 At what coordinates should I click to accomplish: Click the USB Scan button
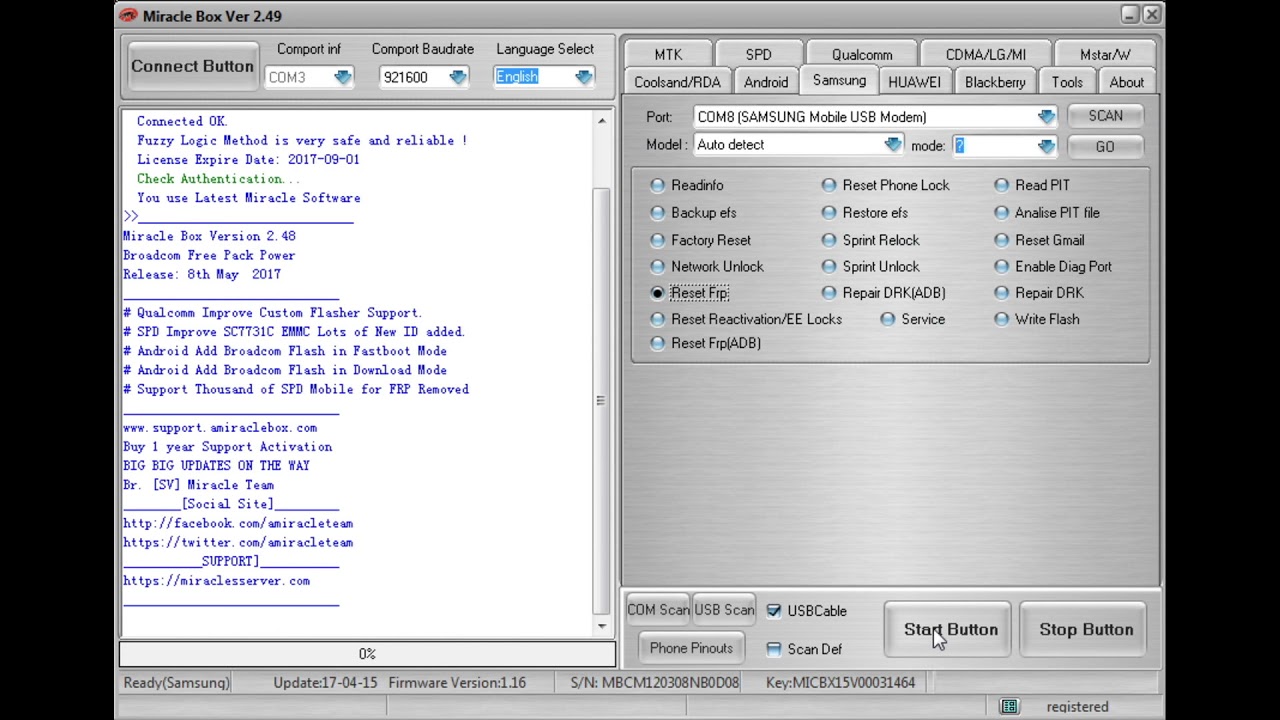pos(724,610)
